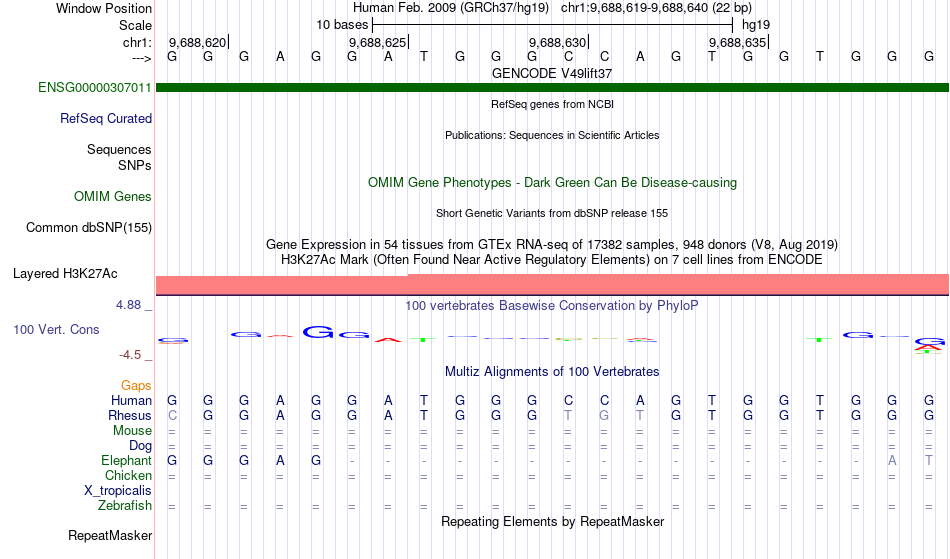This screenshot has width=950, height=559.
Task: Click the Elephant T base in last column
Action: click(x=929, y=461)
